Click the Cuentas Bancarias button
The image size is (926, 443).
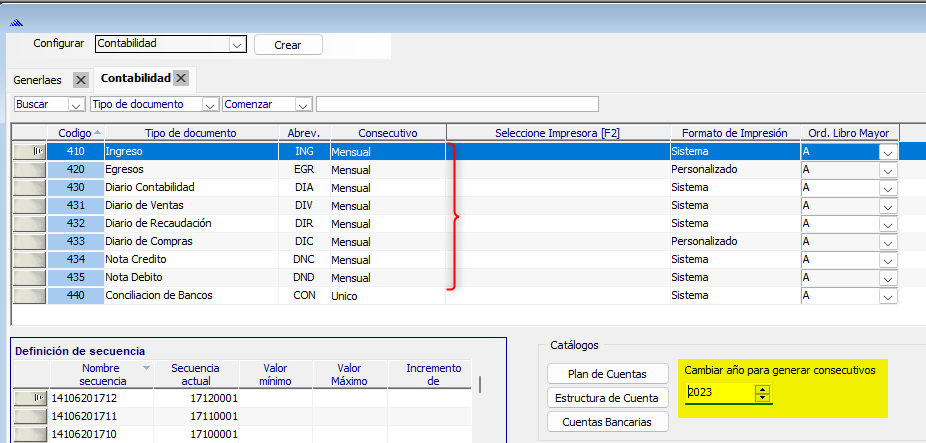click(x=607, y=422)
